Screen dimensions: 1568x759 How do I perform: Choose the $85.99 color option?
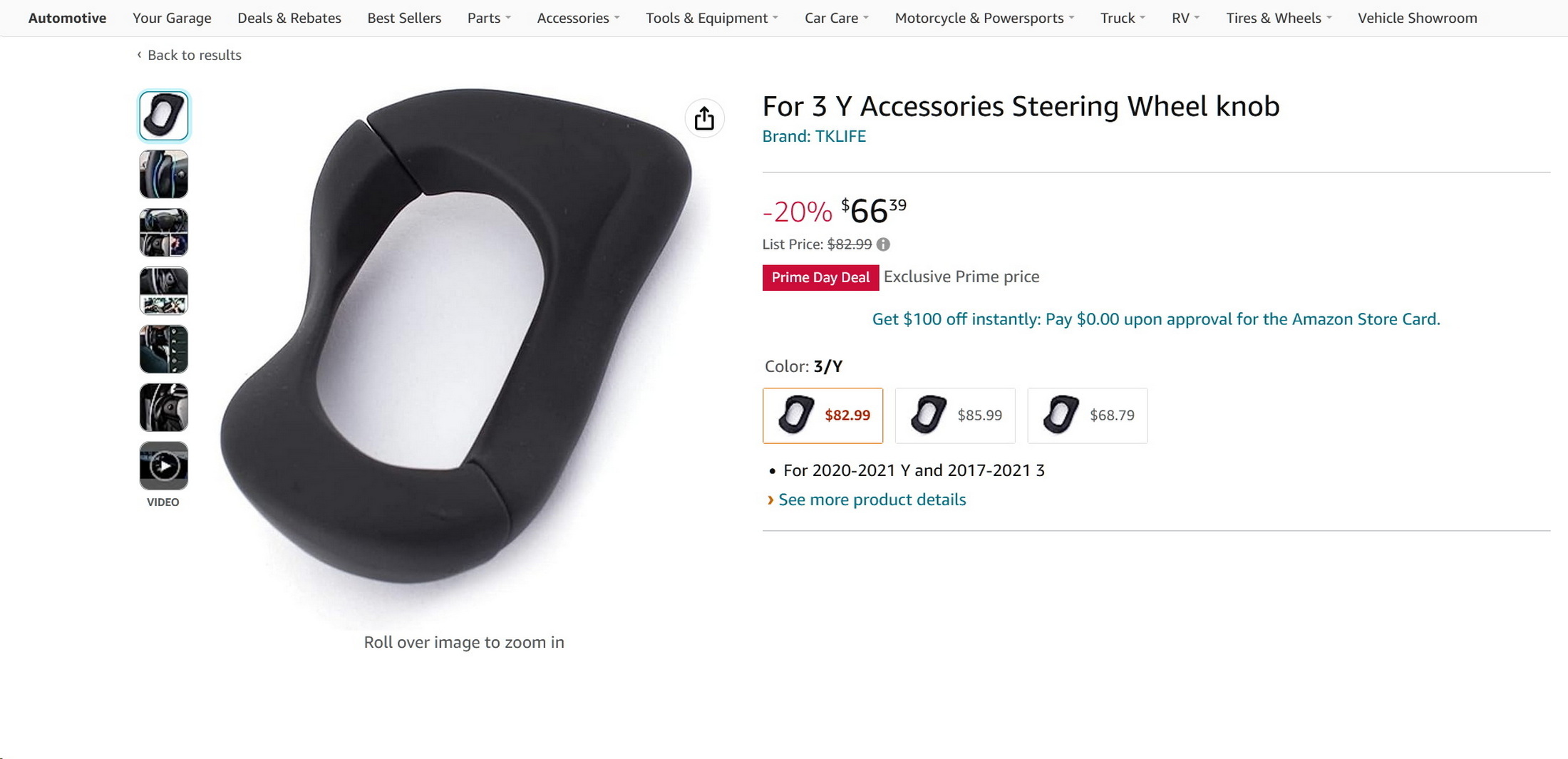click(955, 415)
